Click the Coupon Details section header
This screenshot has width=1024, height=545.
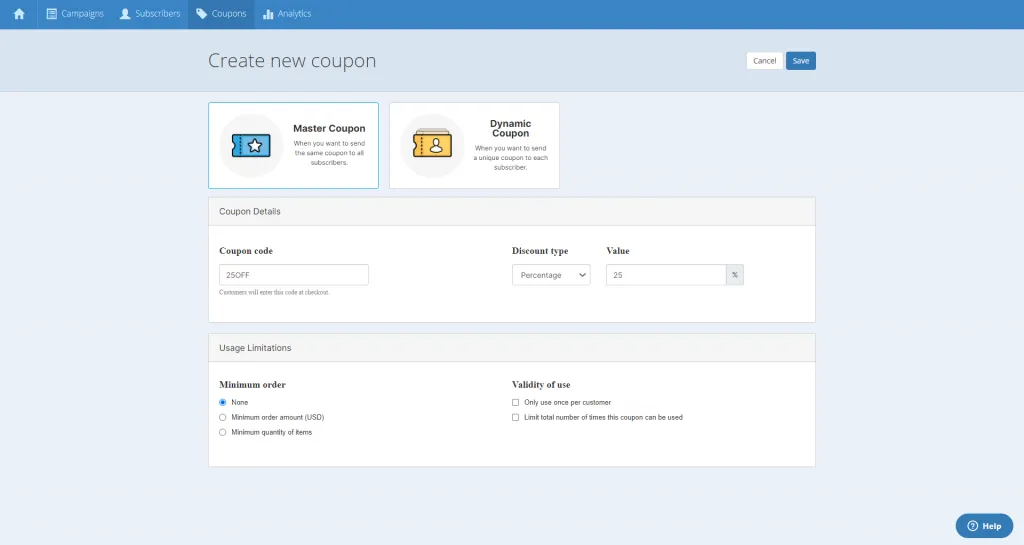click(512, 211)
